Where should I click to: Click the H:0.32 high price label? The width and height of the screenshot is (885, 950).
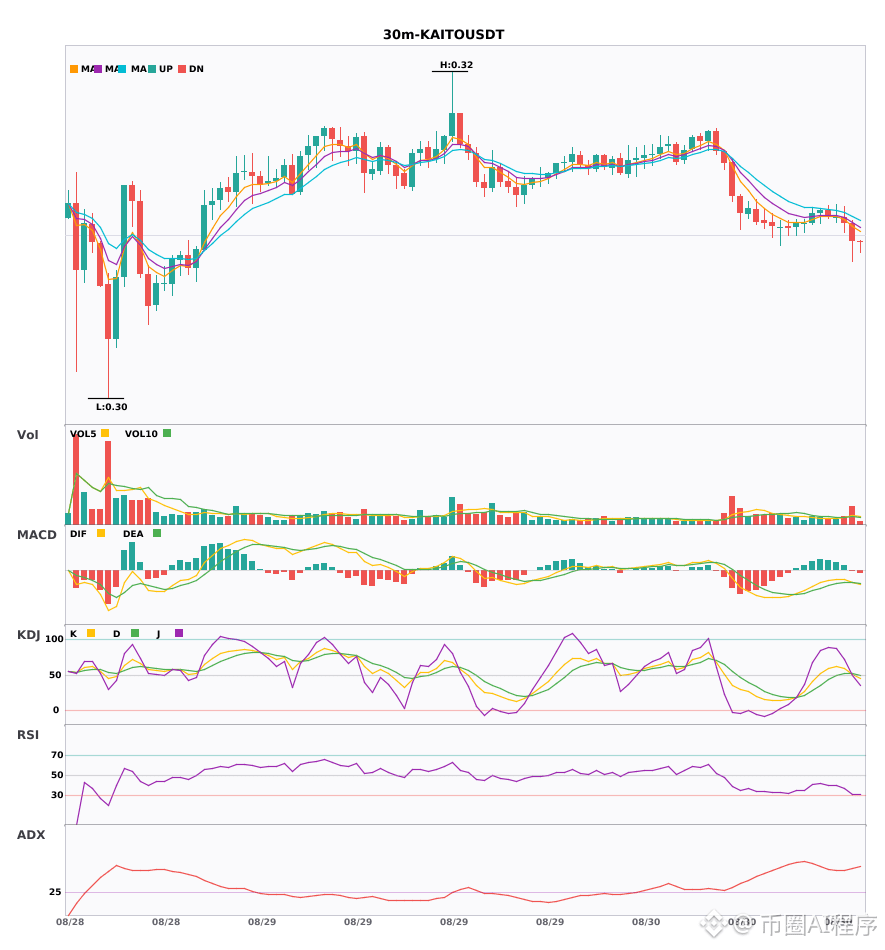click(x=456, y=65)
